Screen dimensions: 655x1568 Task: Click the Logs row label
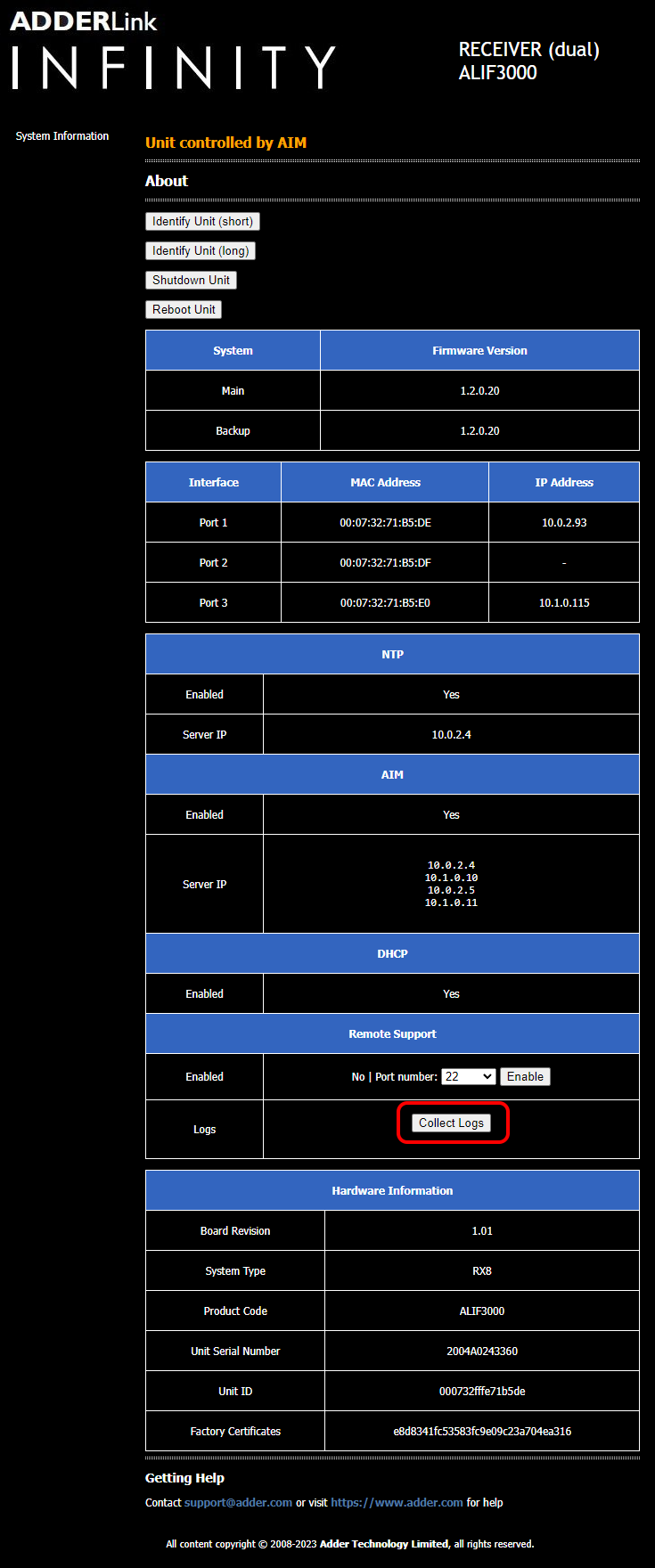click(204, 1130)
